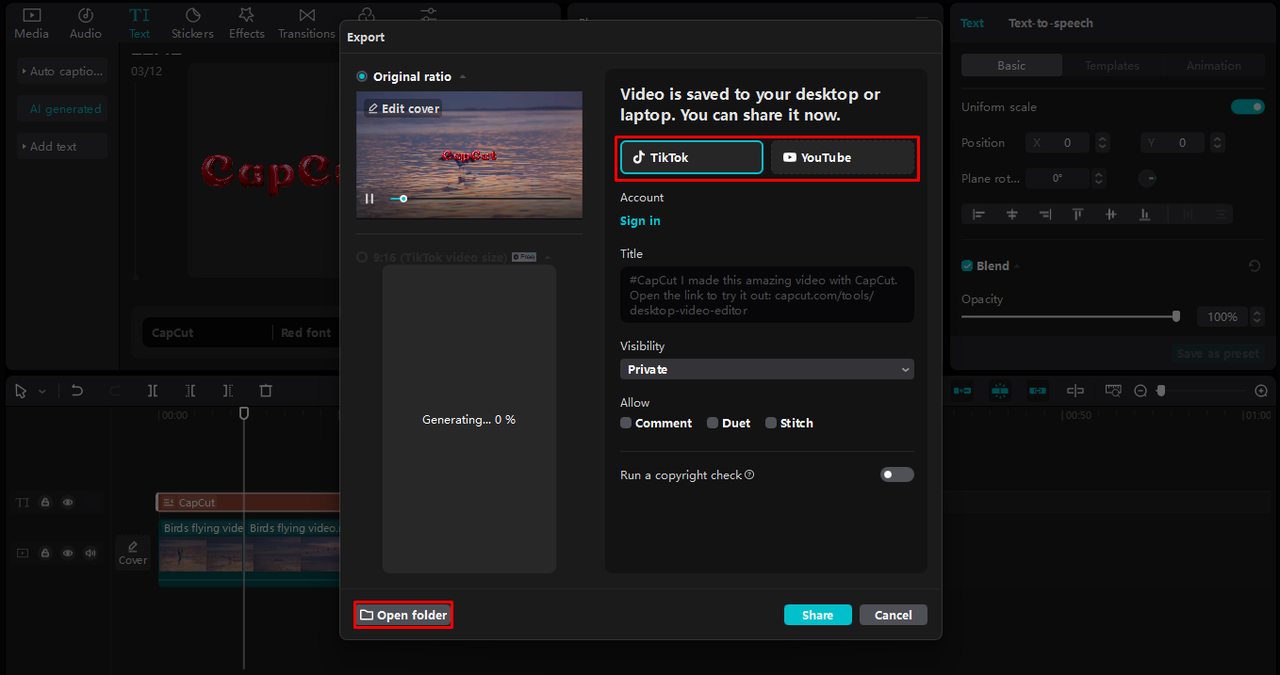Viewport: 1280px width, 675px height.
Task: Click the Sign in link
Action: coord(640,221)
